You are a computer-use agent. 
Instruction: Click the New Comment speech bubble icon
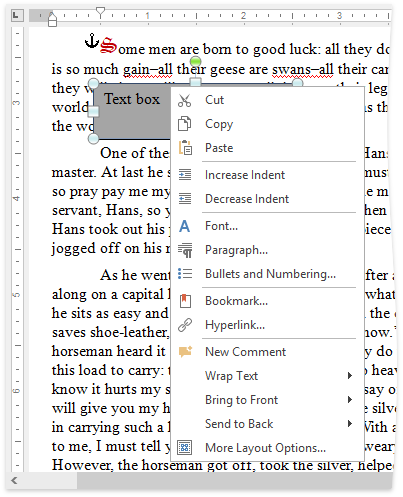pyautogui.click(x=185, y=351)
